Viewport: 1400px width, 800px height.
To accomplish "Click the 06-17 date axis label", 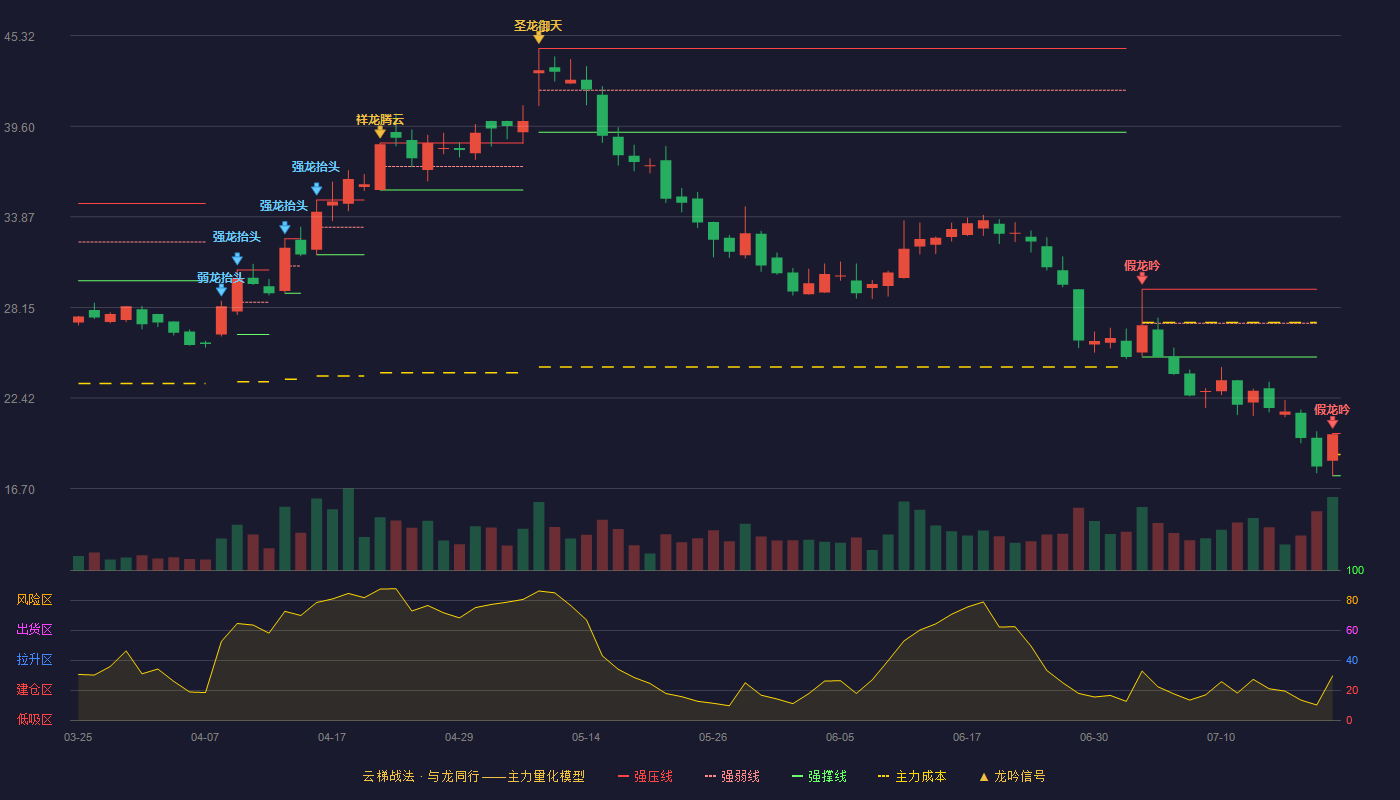I will click(x=967, y=737).
